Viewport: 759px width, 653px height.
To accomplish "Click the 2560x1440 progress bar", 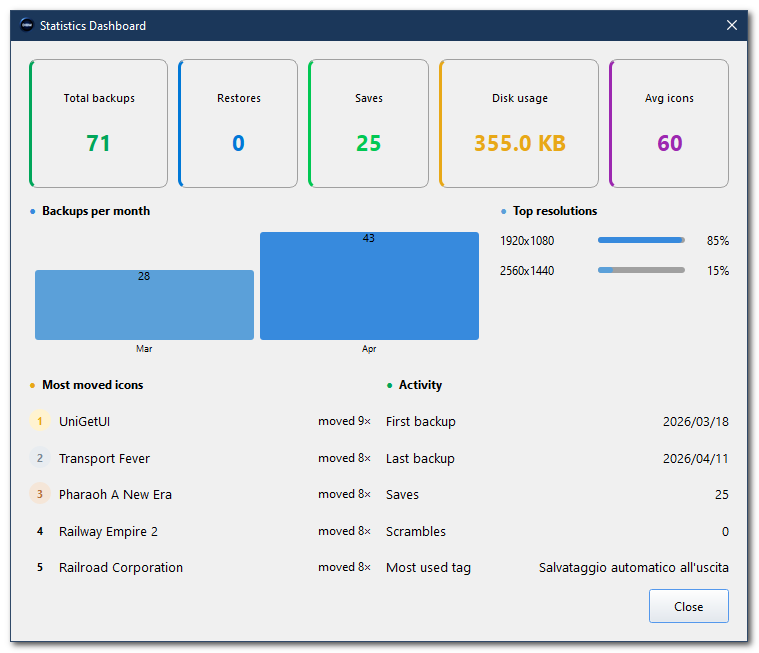I will 641,270.
